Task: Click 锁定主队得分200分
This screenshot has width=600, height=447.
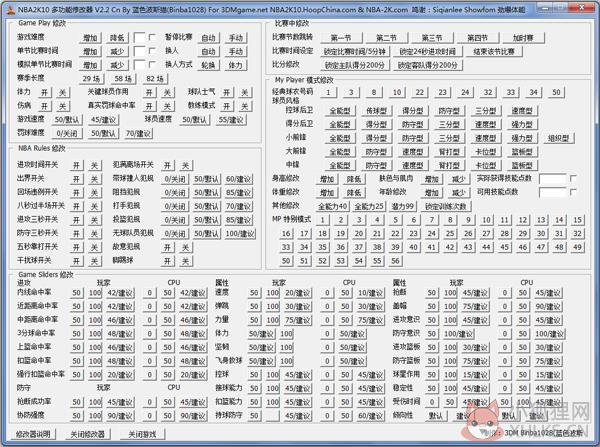Action: [x=355, y=65]
